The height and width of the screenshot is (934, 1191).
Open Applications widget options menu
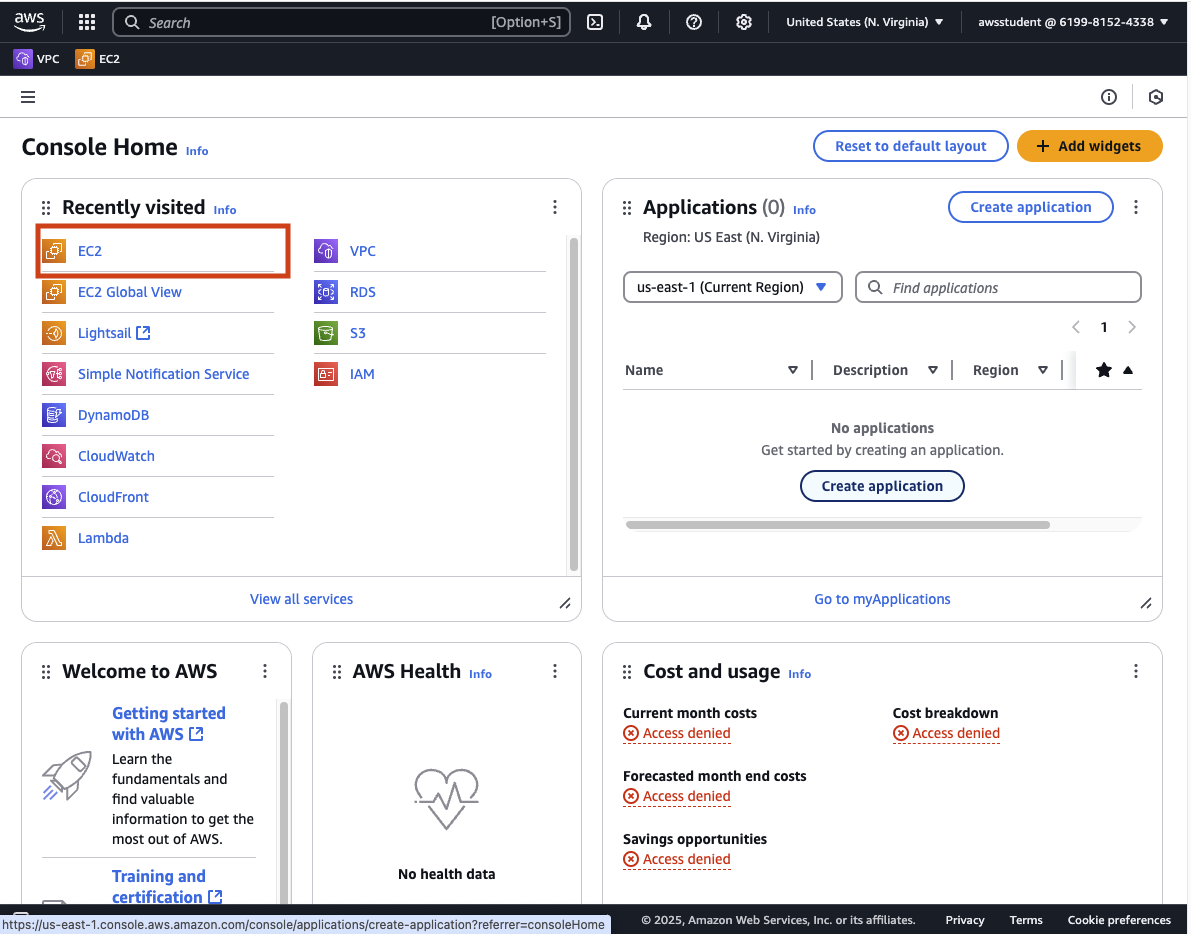pos(1136,207)
